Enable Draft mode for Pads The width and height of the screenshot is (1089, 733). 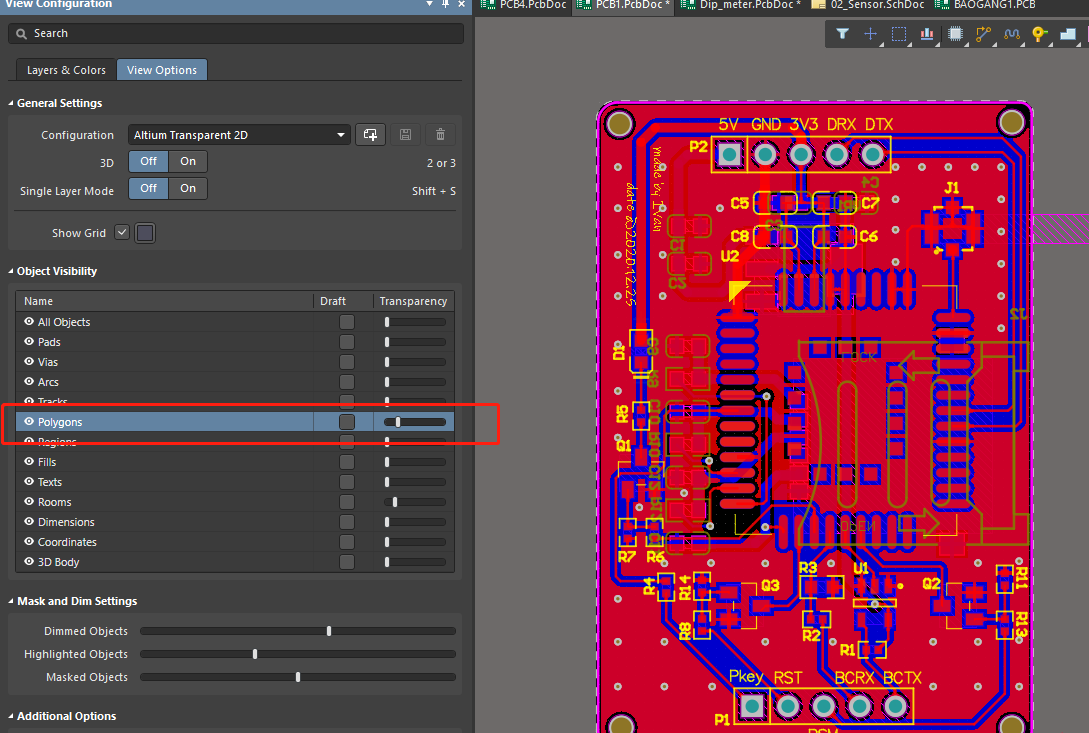(x=347, y=341)
